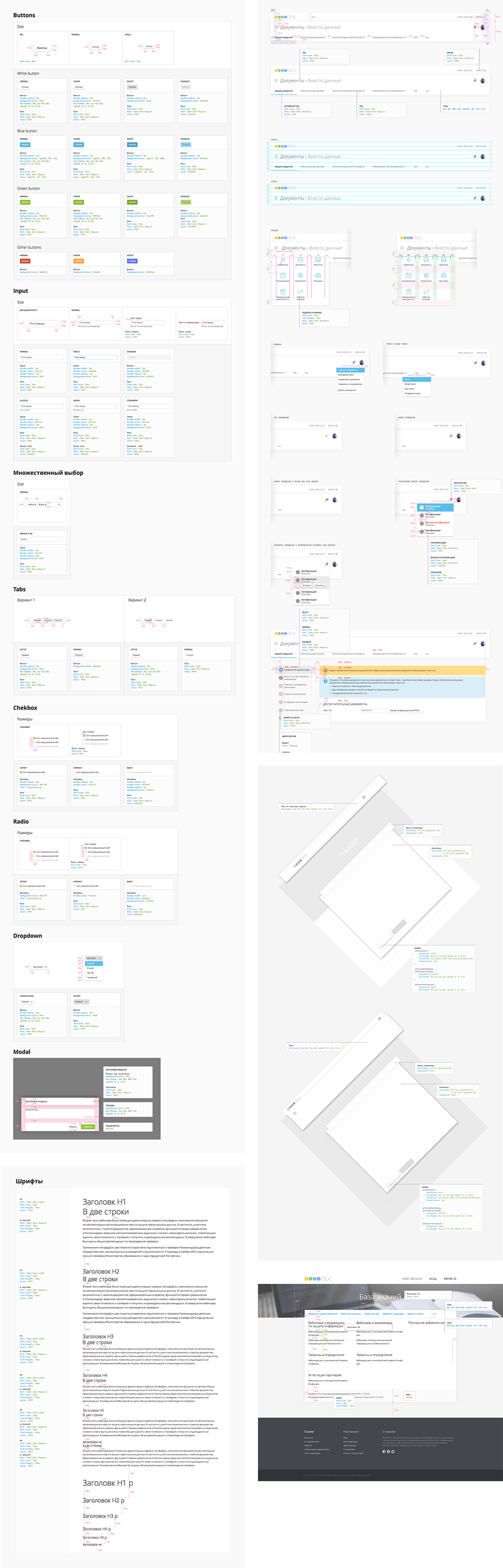Open Операционная деятельность archive icon in green-grid panel
This screenshot has width=503, height=1568.
point(408,291)
